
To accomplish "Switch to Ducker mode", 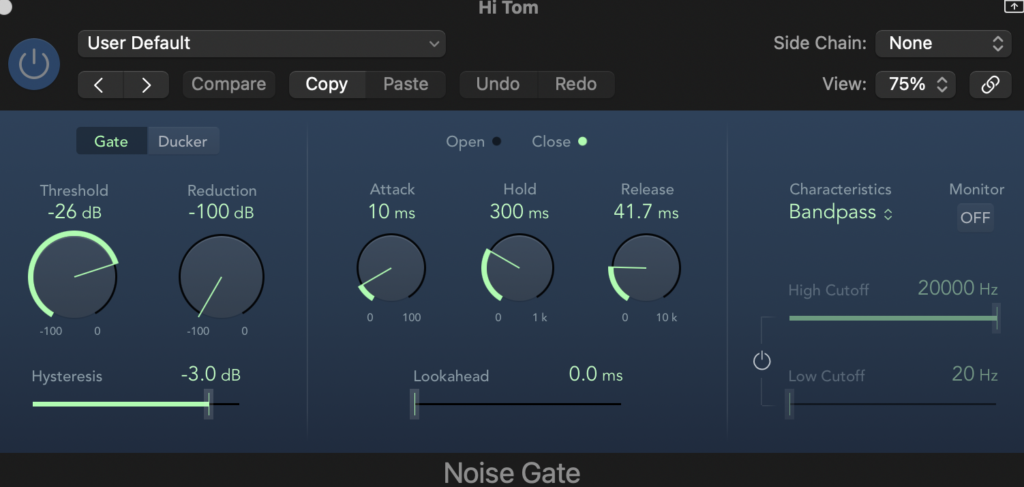I will pos(183,141).
